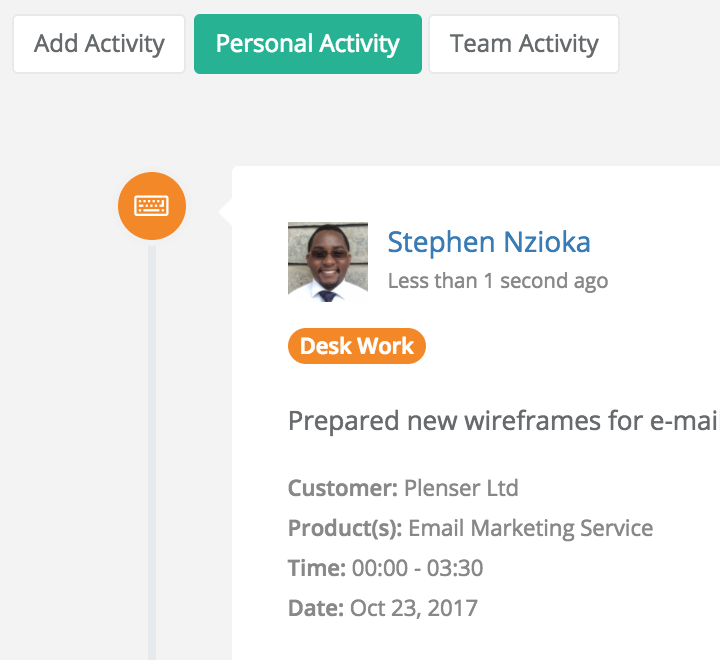
Task: Click the Product(s) field label
Action: coord(345,528)
